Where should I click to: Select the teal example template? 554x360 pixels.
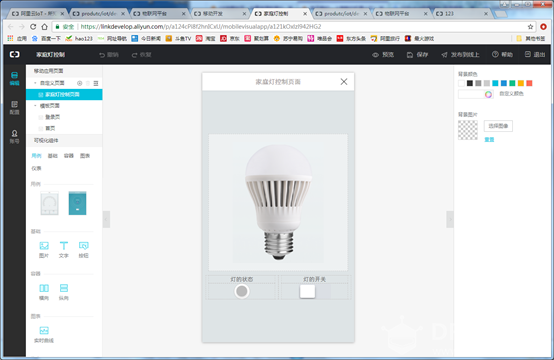point(77,203)
